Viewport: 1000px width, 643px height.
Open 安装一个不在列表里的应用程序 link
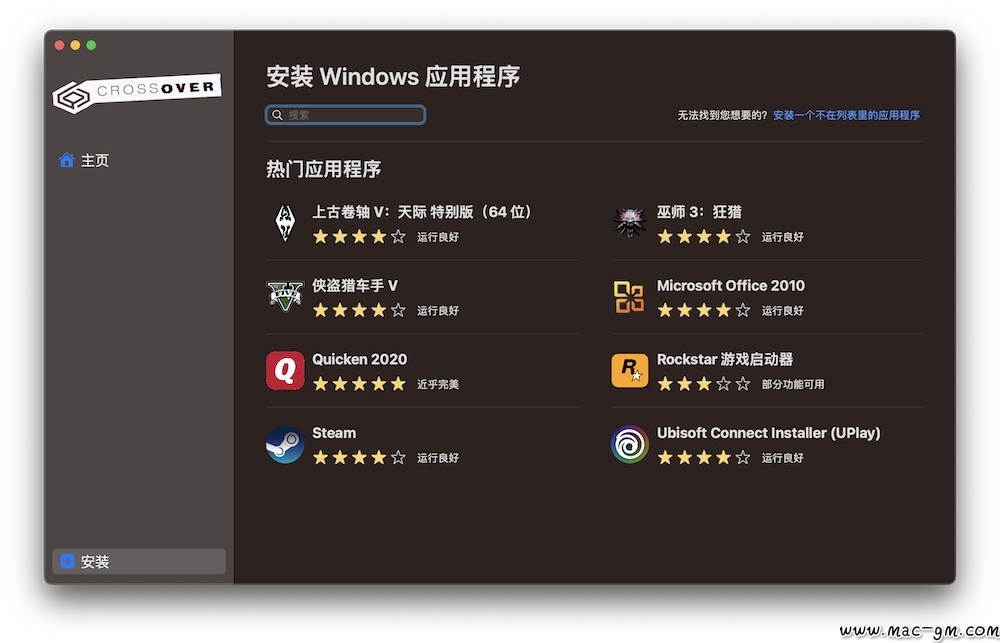[x=846, y=115]
